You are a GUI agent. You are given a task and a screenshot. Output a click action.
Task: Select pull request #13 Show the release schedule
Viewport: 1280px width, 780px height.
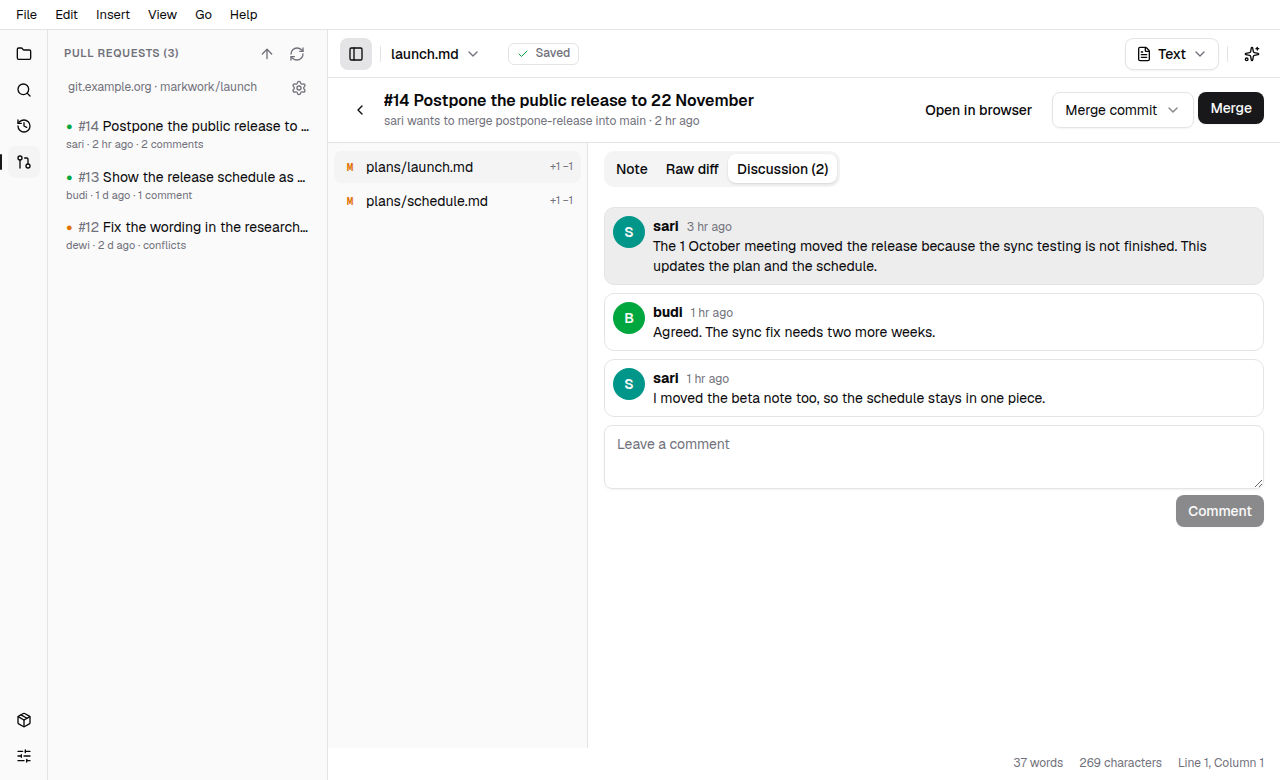coord(188,185)
